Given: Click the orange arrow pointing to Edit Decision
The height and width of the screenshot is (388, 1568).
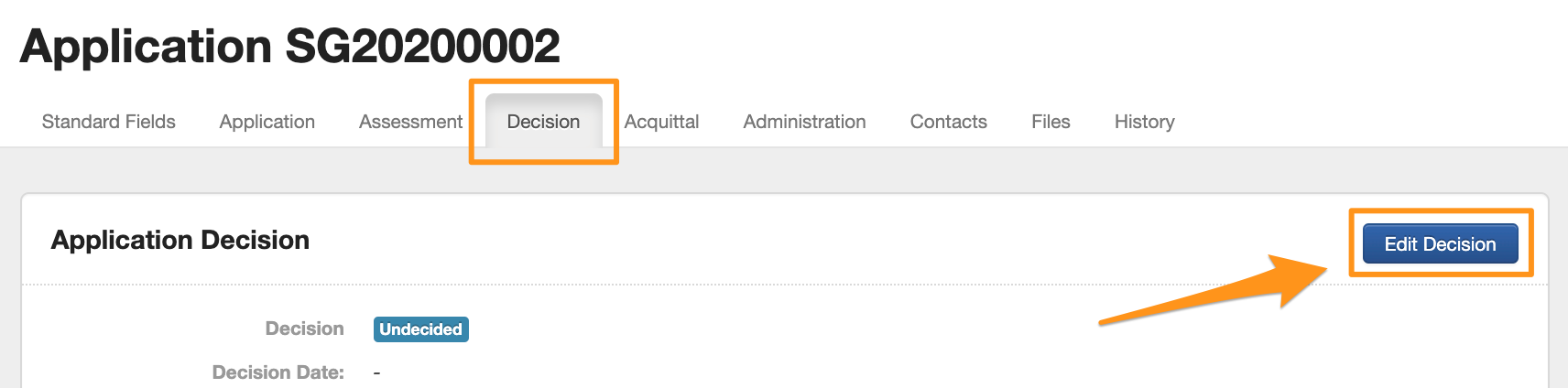Looking at the screenshot, I should (x=1218, y=293).
